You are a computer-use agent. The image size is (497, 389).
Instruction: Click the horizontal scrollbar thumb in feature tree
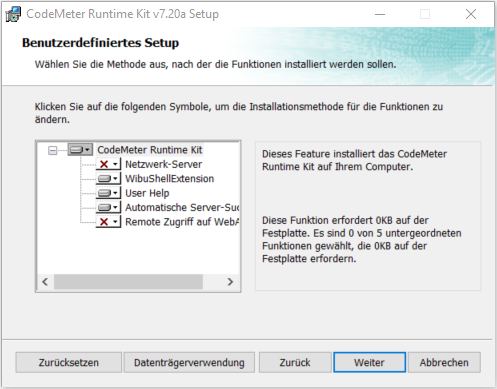128,282
